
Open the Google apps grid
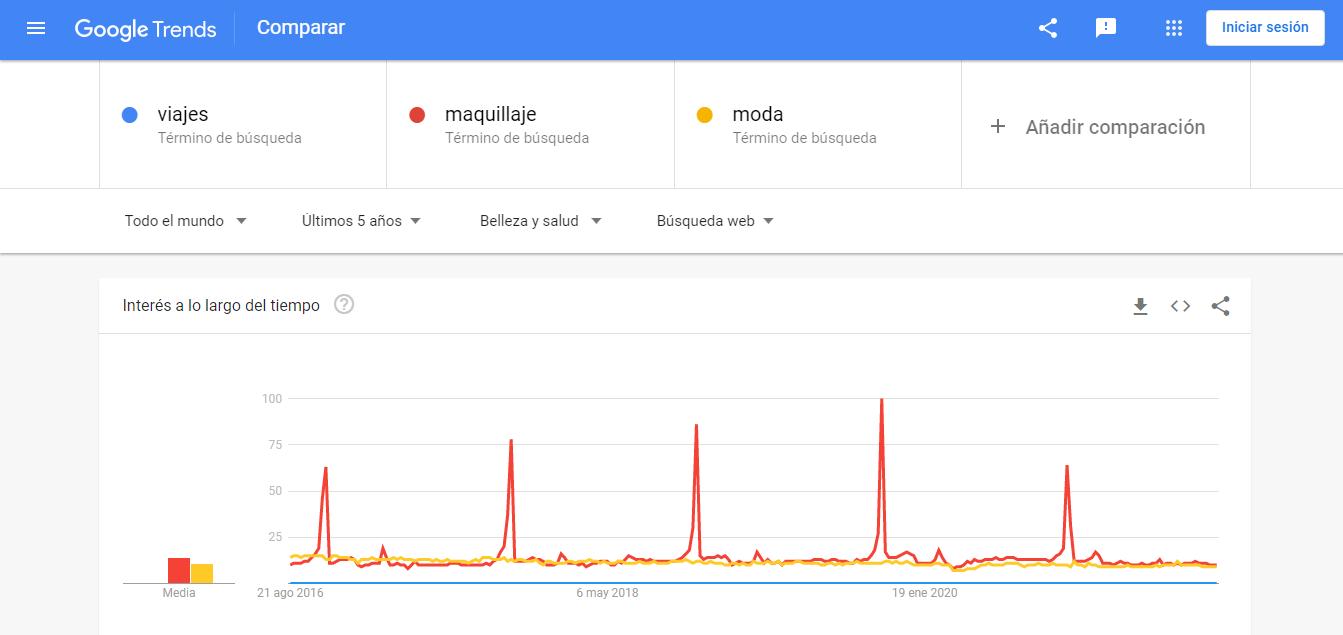tap(1174, 28)
